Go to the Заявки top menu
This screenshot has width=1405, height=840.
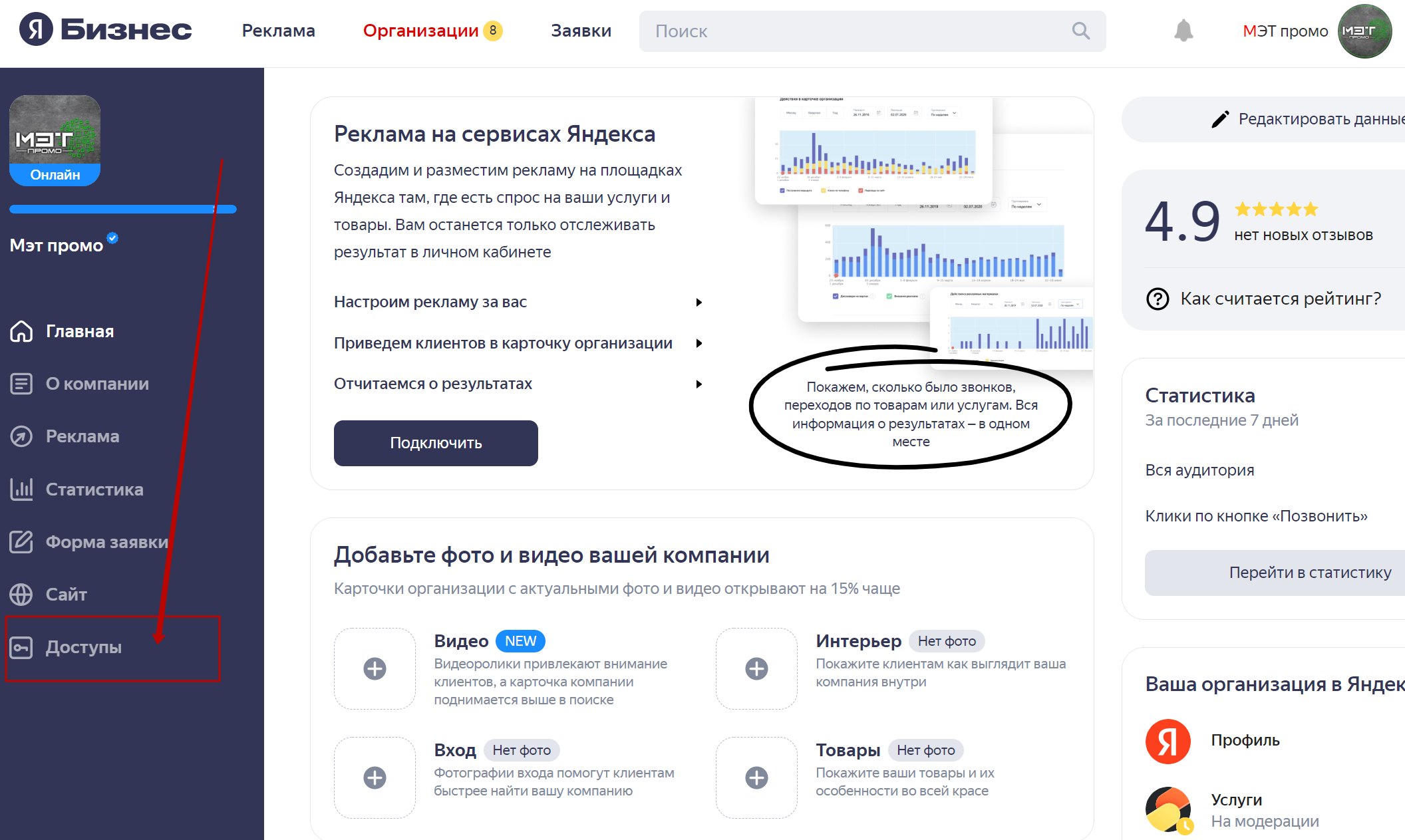pos(581,31)
